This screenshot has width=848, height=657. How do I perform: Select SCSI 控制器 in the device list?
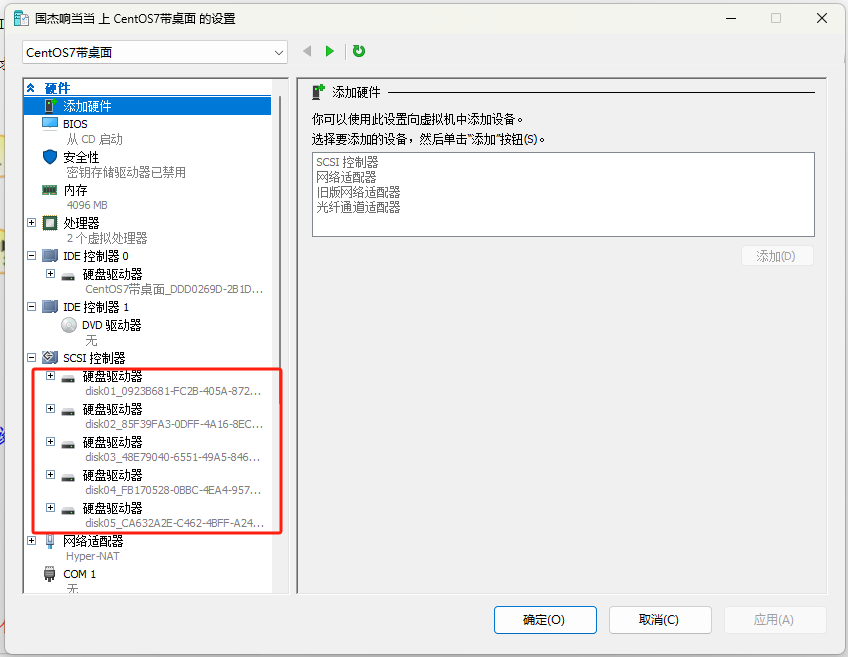pyautogui.click(x=347, y=162)
